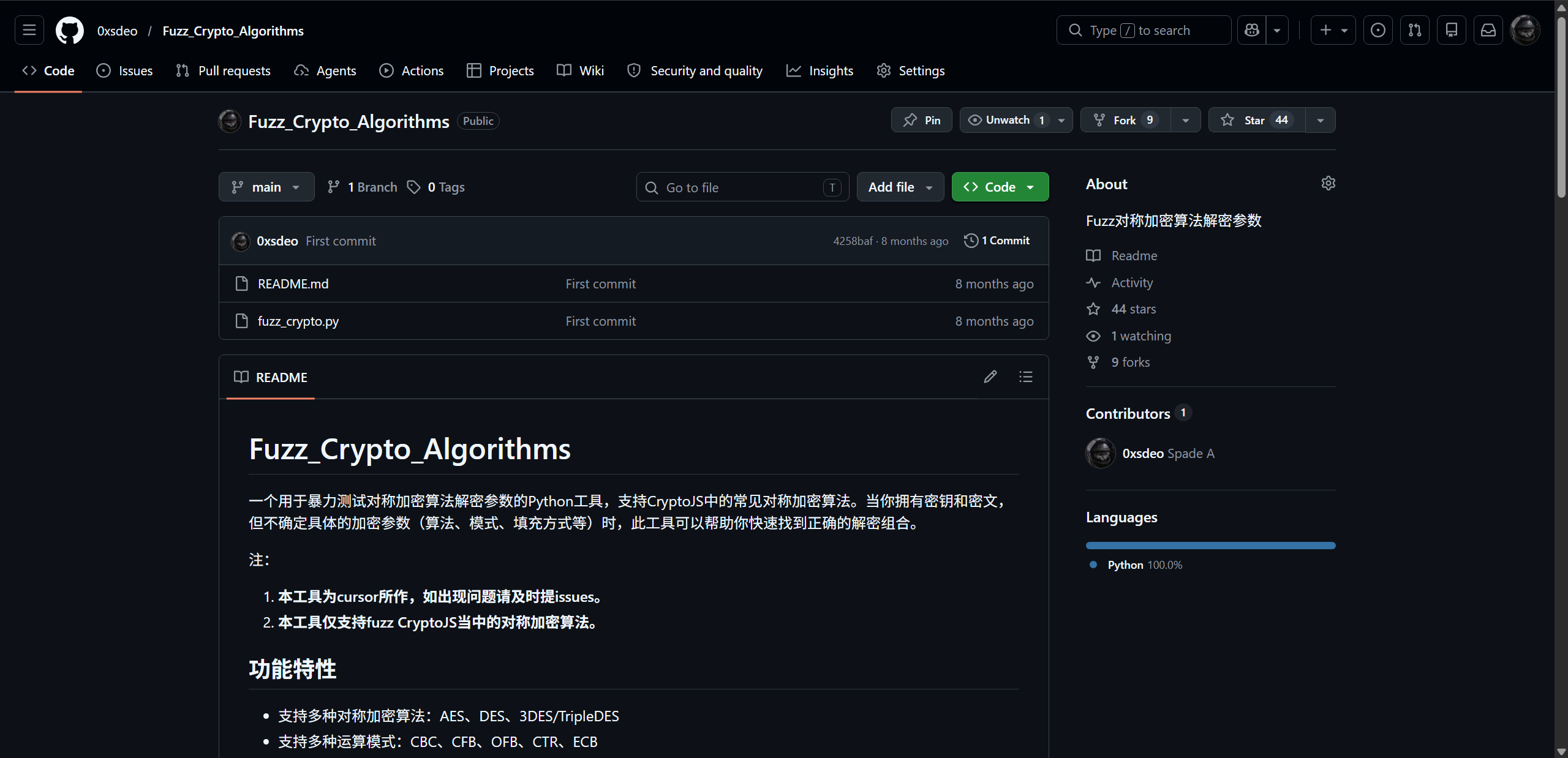Open the Copilot dropdown arrow in header

pos(1277,30)
